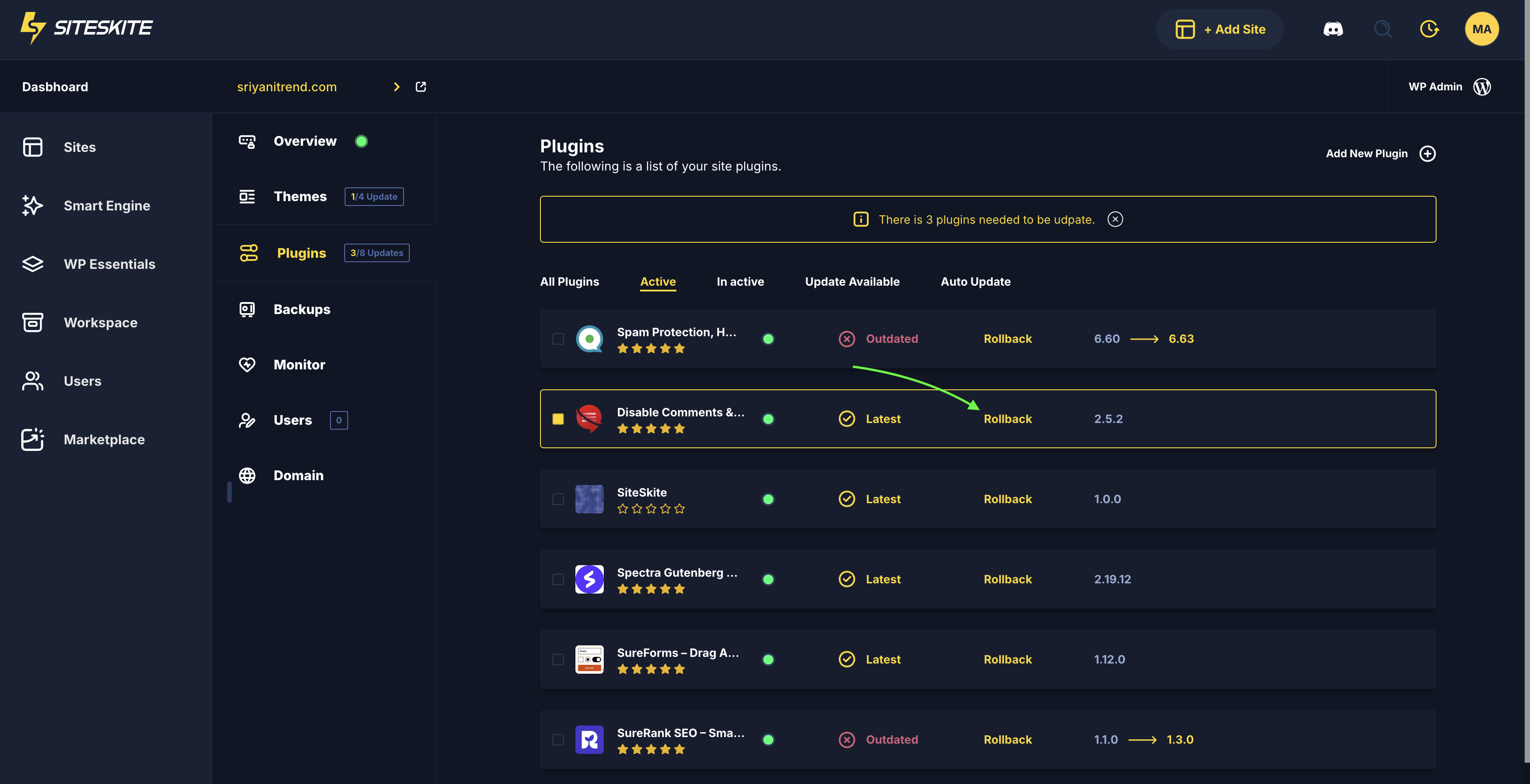
Task: Open the history clock icon
Action: coord(1429,29)
